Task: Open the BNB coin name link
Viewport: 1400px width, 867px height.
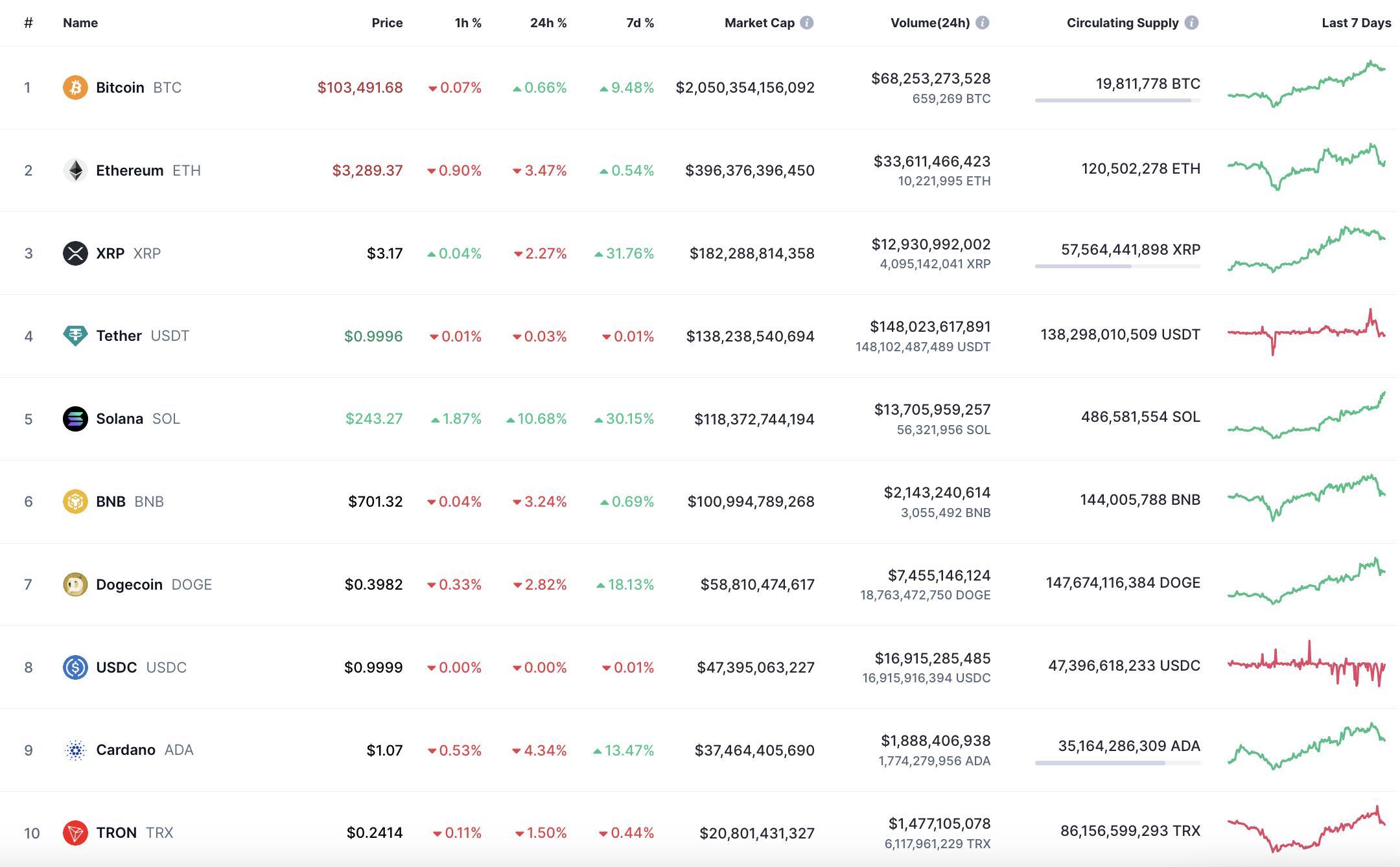Action: (x=111, y=502)
